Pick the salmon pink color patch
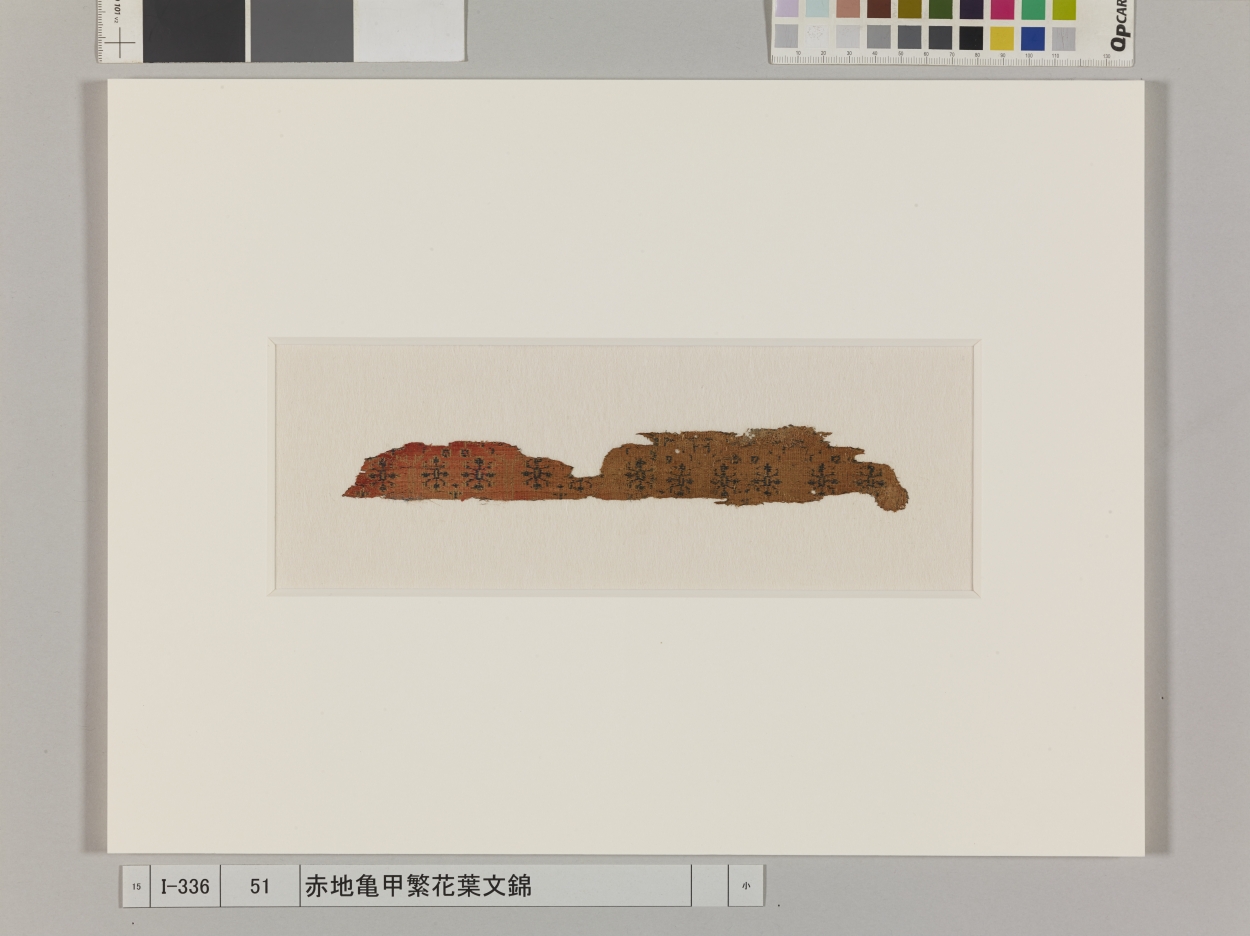Viewport: 1250px width, 936px height. 848,8
